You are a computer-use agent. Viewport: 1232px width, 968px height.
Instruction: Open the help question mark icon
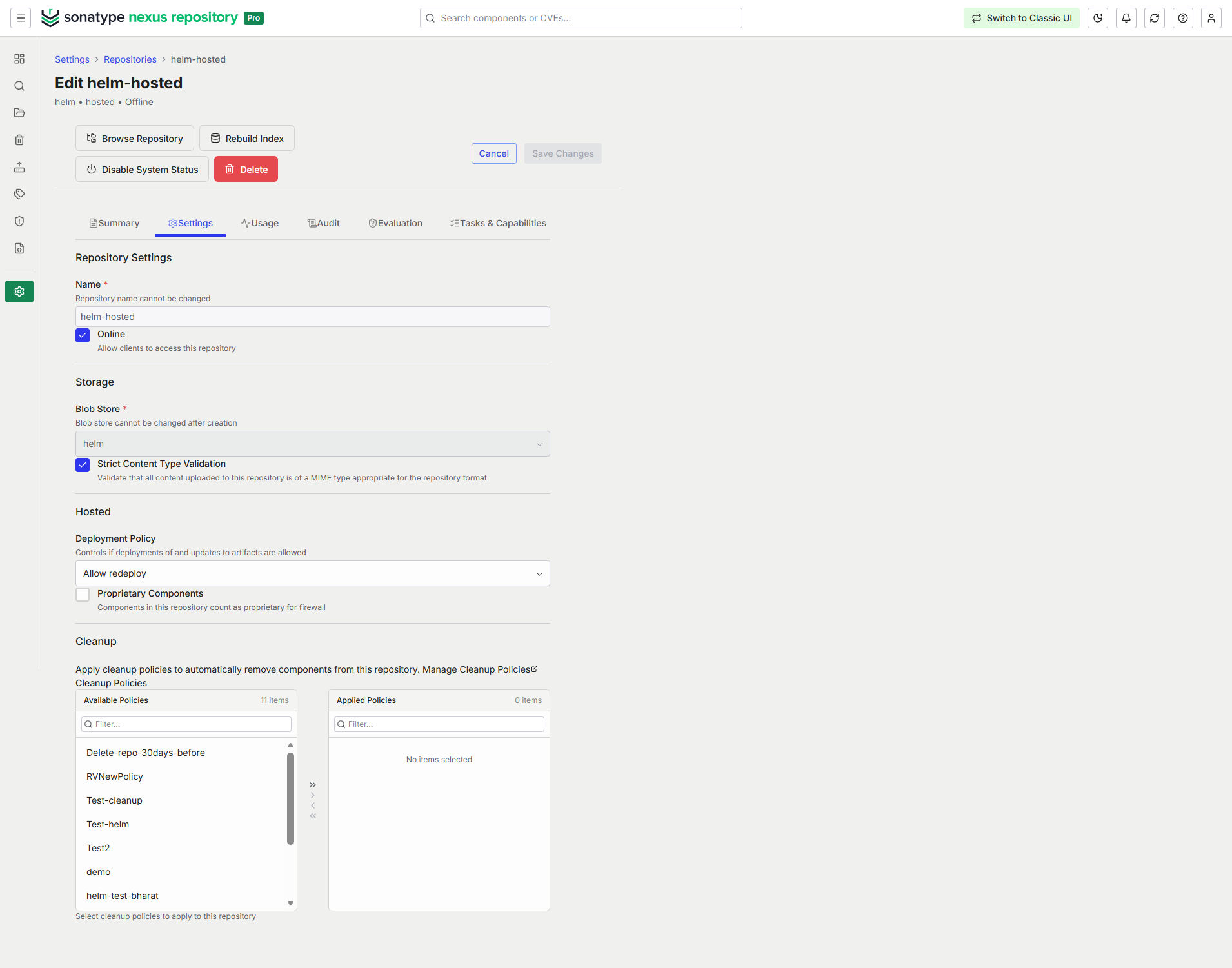[1183, 18]
